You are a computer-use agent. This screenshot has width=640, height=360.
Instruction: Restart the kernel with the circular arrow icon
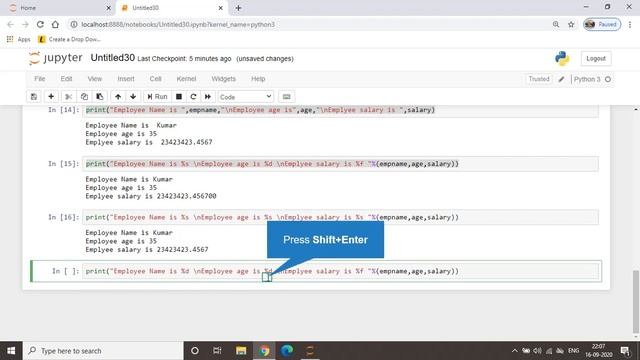coord(193,97)
